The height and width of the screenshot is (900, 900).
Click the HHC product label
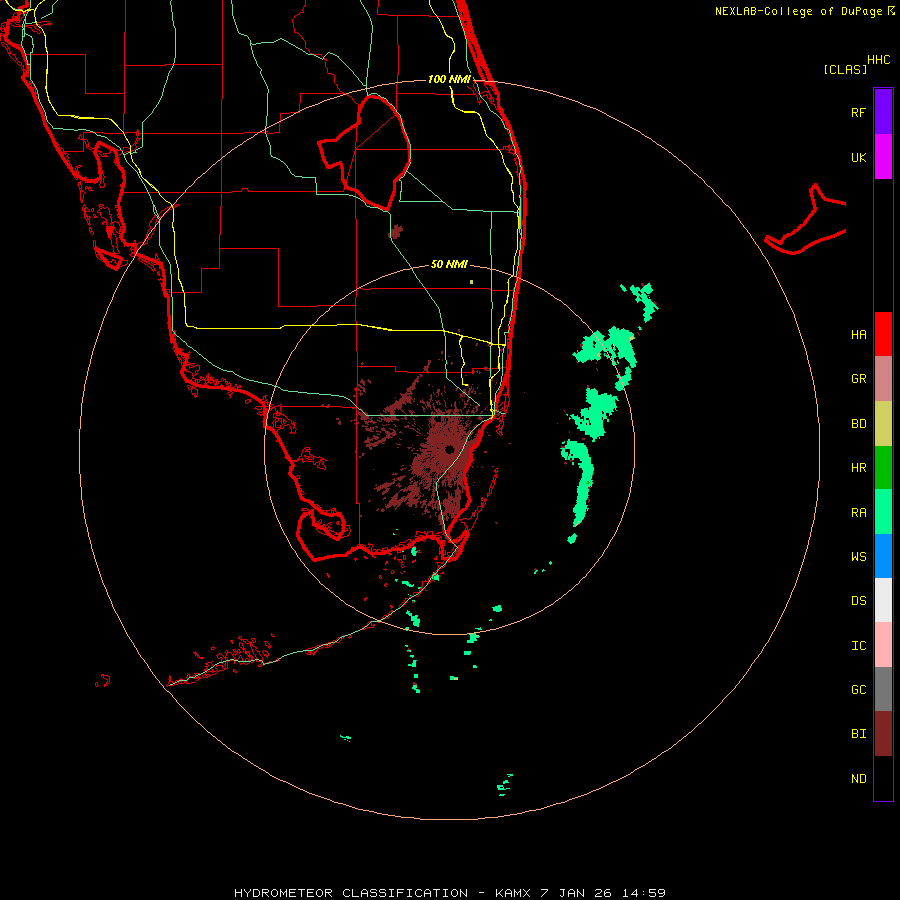tap(879, 60)
